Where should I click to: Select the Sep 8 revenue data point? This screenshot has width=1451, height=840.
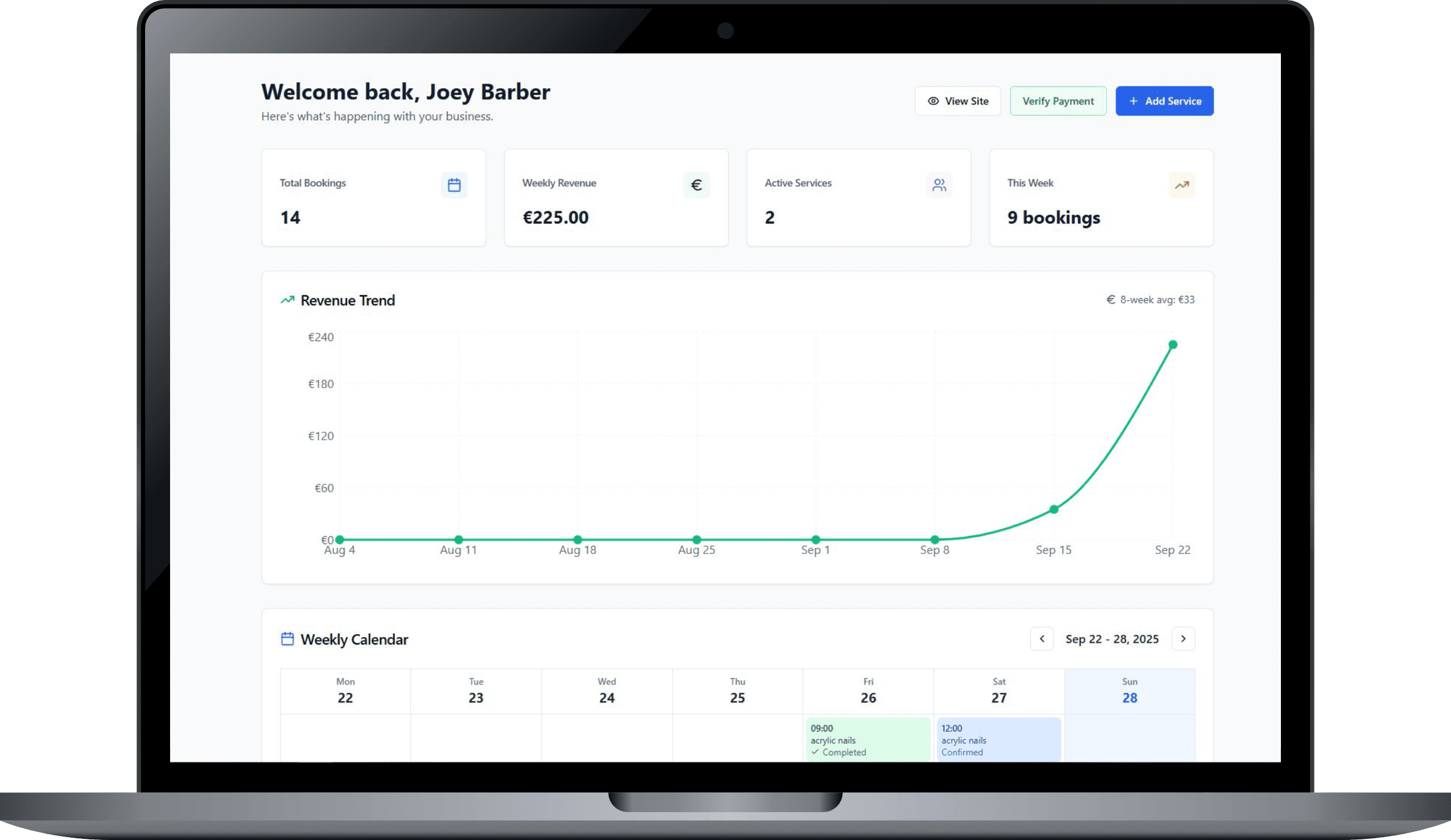point(934,540)
